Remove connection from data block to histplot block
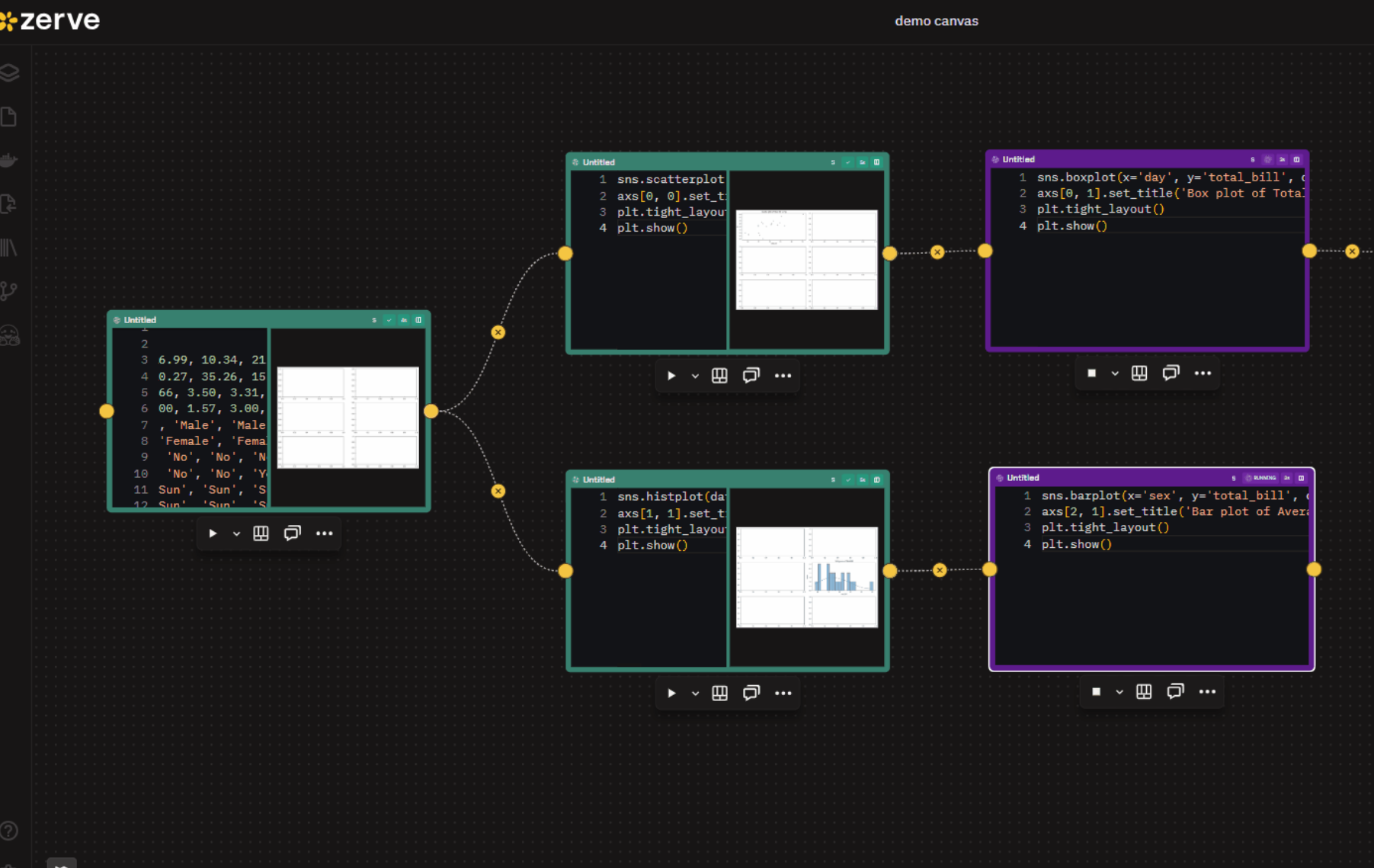The width and height of the screenshot is (1374, 868). [x=498, y=491]
